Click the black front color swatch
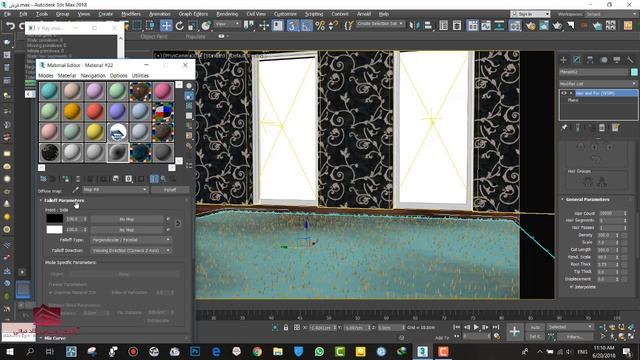Screen dimensions: 640x360 pyautogui.click(x=54, y=219)
